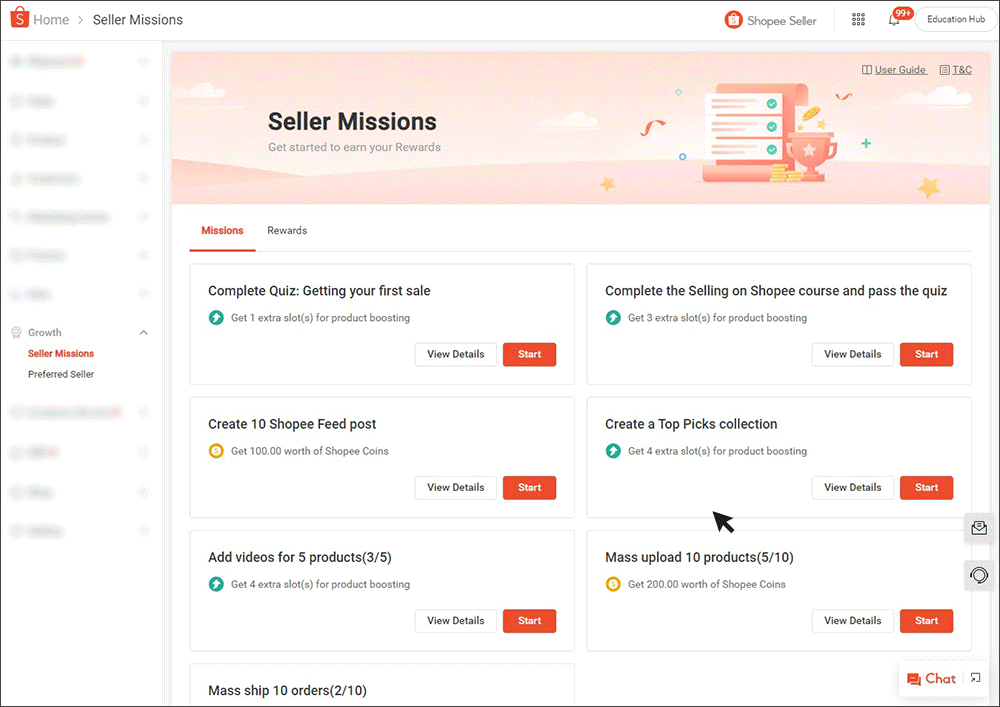Click the Shopee logo in the breadcrumb
Viewport: 1000px width, 707px height.
click(x=19, y=18)
